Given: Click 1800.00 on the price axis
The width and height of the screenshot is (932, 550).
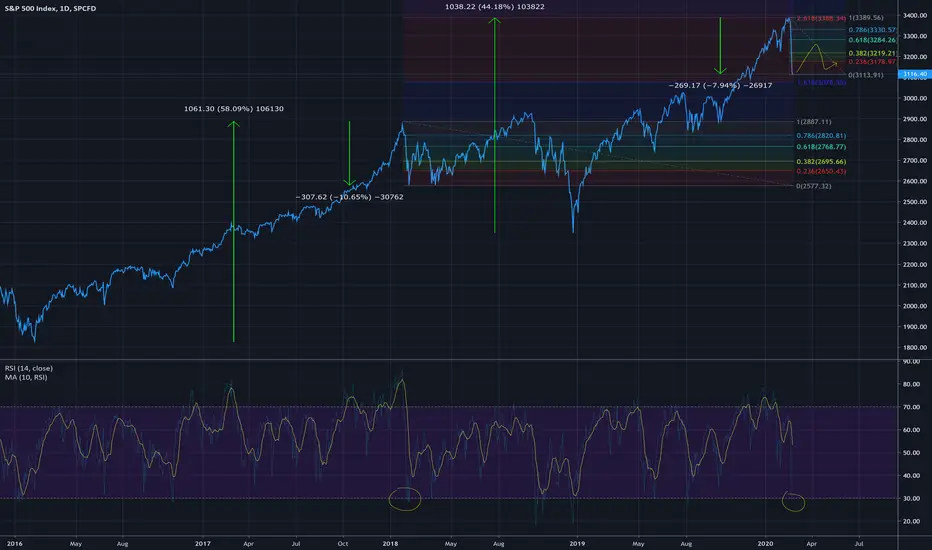Looking at the screenshot, I should (x=915, y=348).
